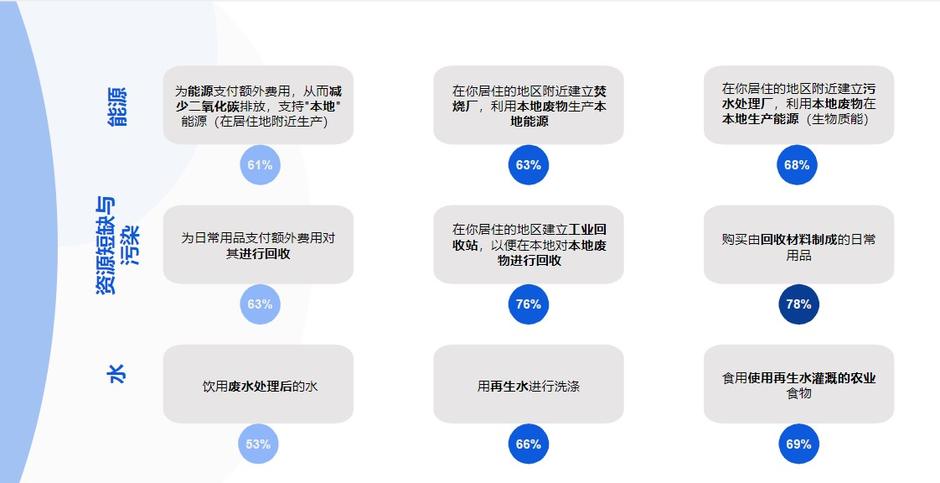Click the 饮用废水处理后的水 card
The width and height of the screenshot is (940, 483).
pyautogui.click(x=258, y=384)
